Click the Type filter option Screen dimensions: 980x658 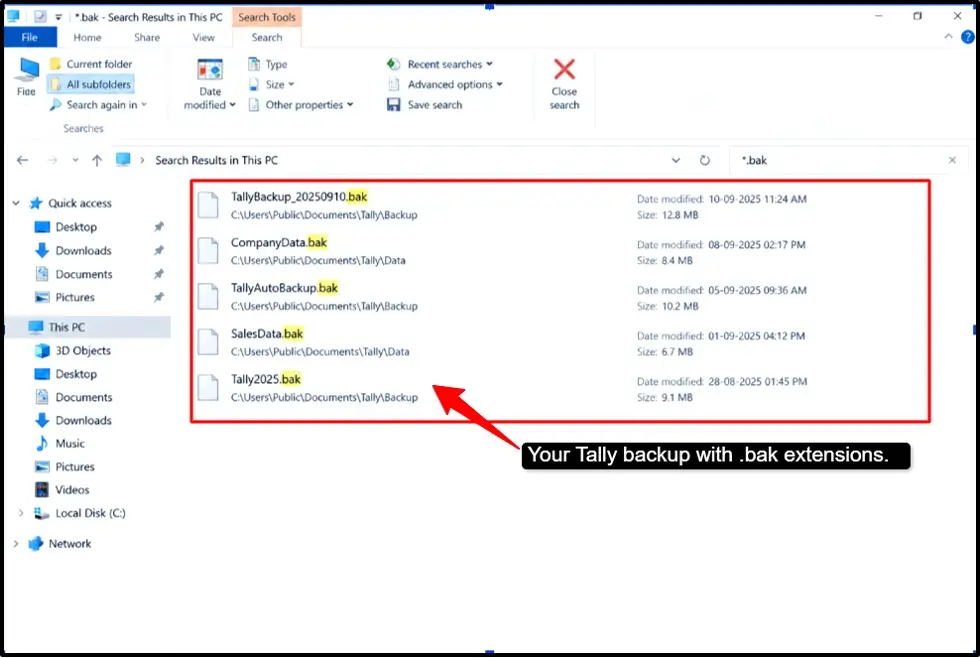268,64
